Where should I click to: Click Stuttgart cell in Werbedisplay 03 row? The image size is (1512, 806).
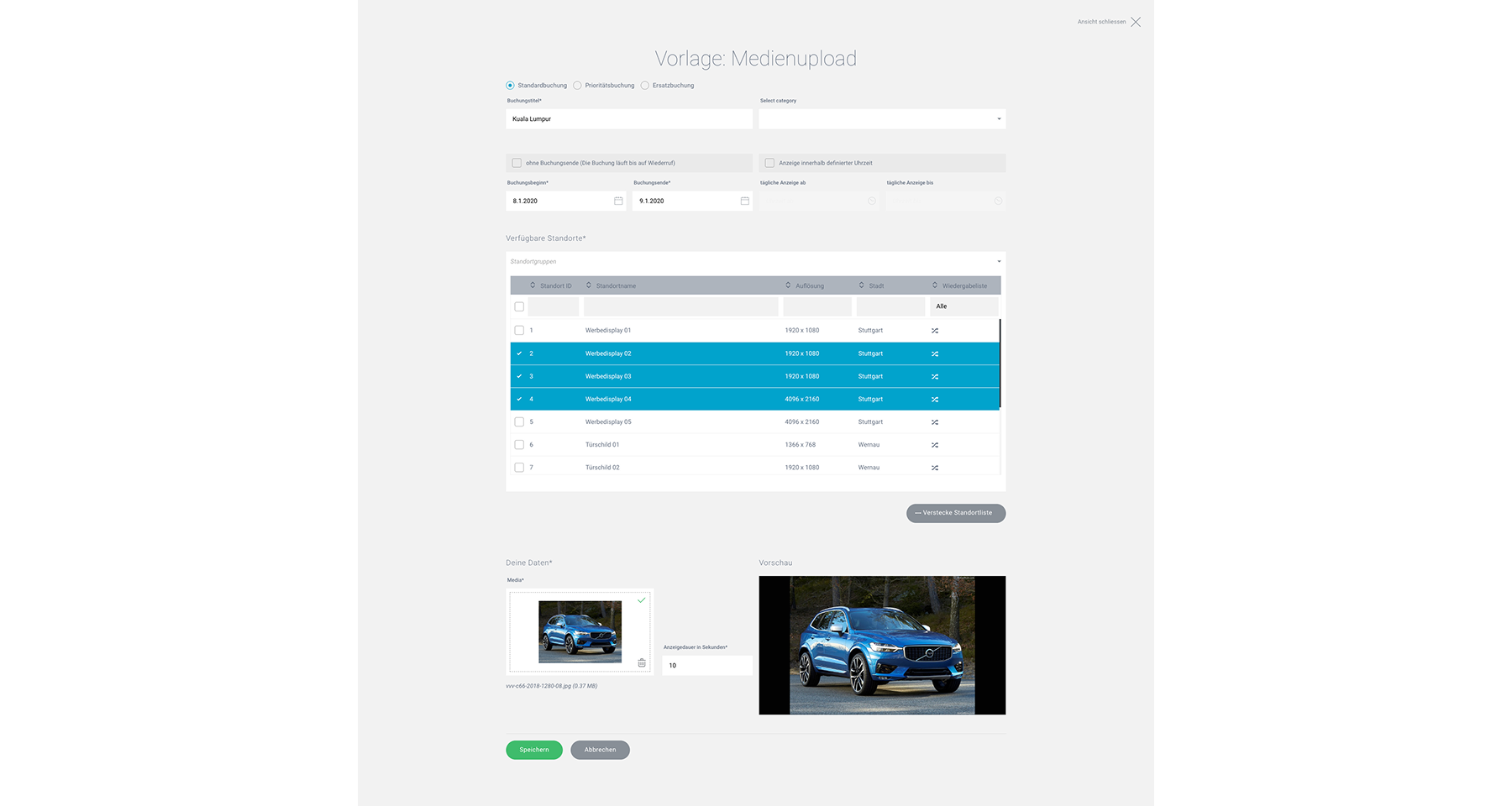coord(870,376)
